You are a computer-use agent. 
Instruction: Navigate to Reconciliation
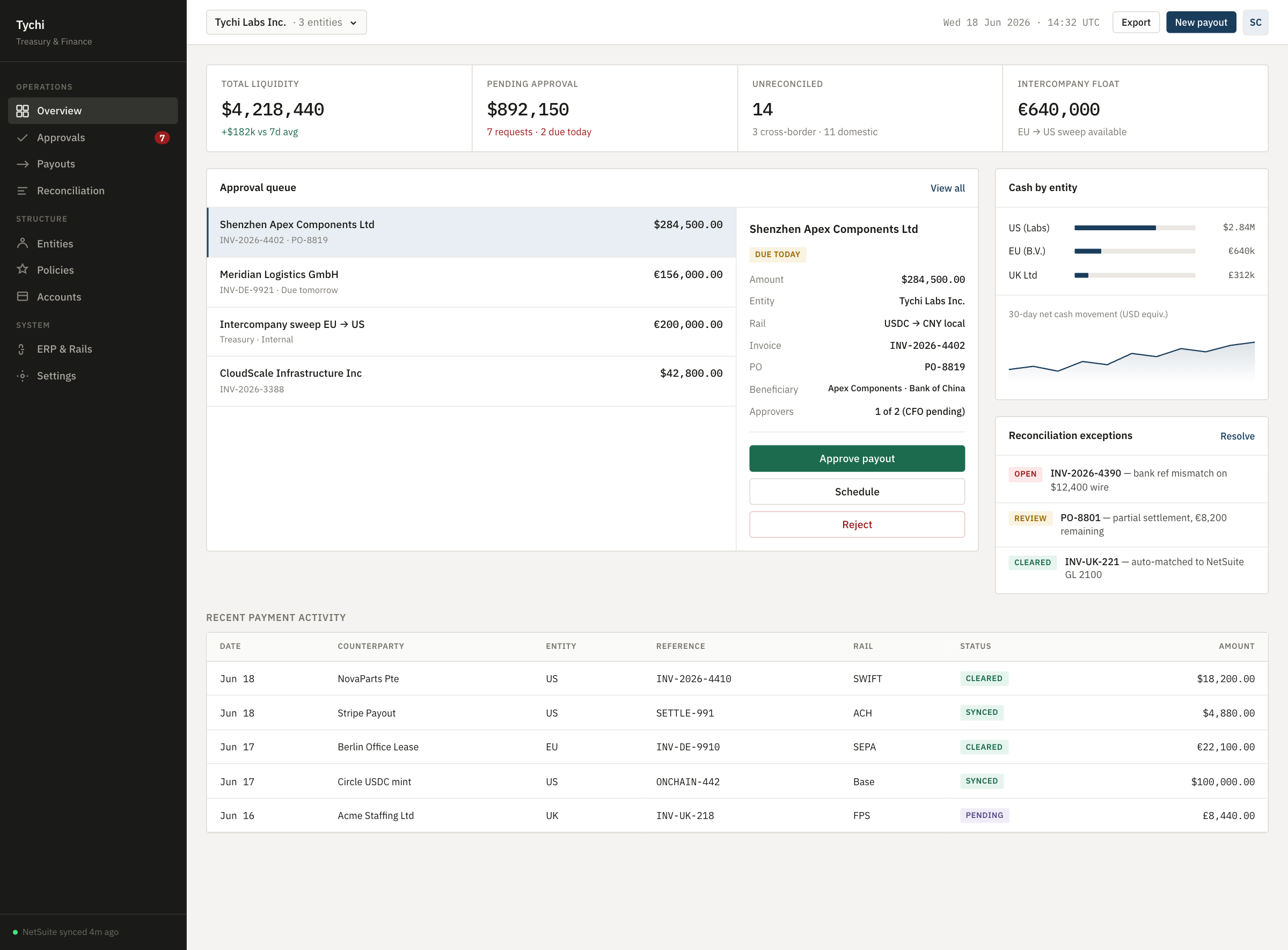tap(93, 191)
